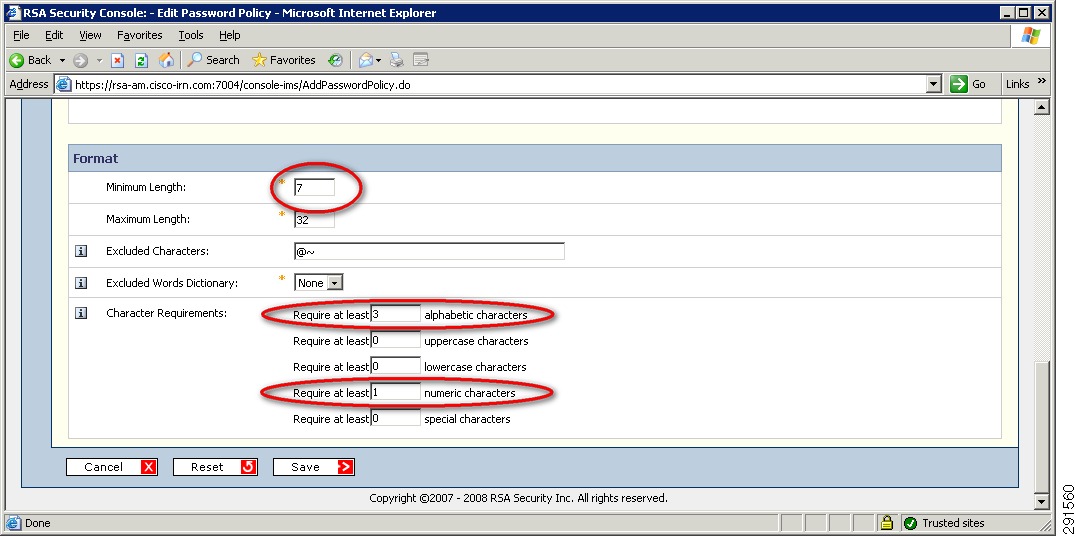Open the Edit menu
Viewport: 1075px width, 536px height.
(54, 35)
